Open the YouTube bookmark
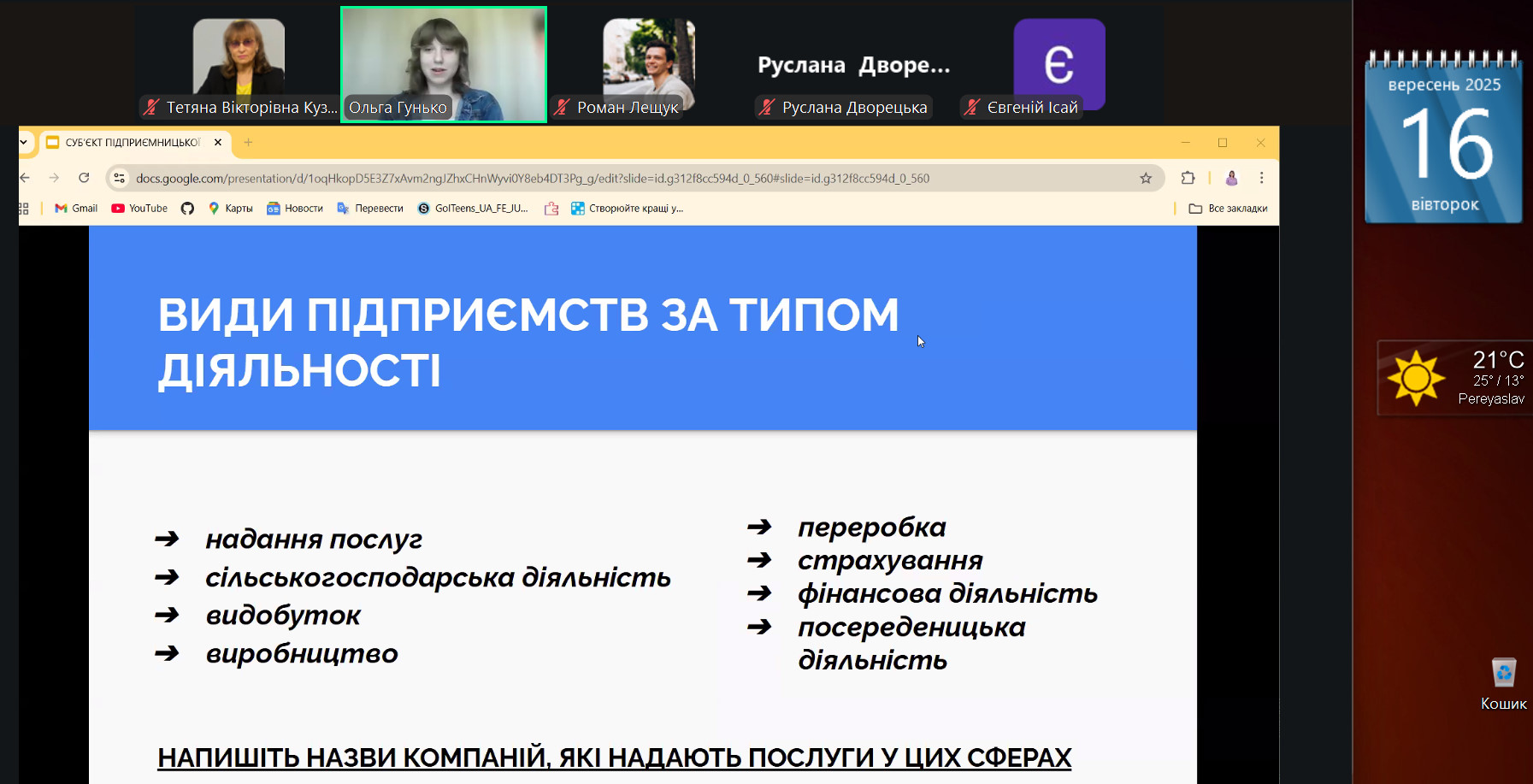 (139, 209)
